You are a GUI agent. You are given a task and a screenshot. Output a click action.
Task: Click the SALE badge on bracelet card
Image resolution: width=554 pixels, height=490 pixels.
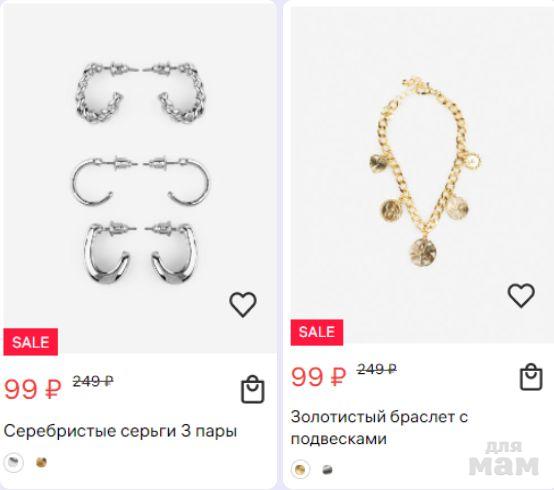point(317,332)
